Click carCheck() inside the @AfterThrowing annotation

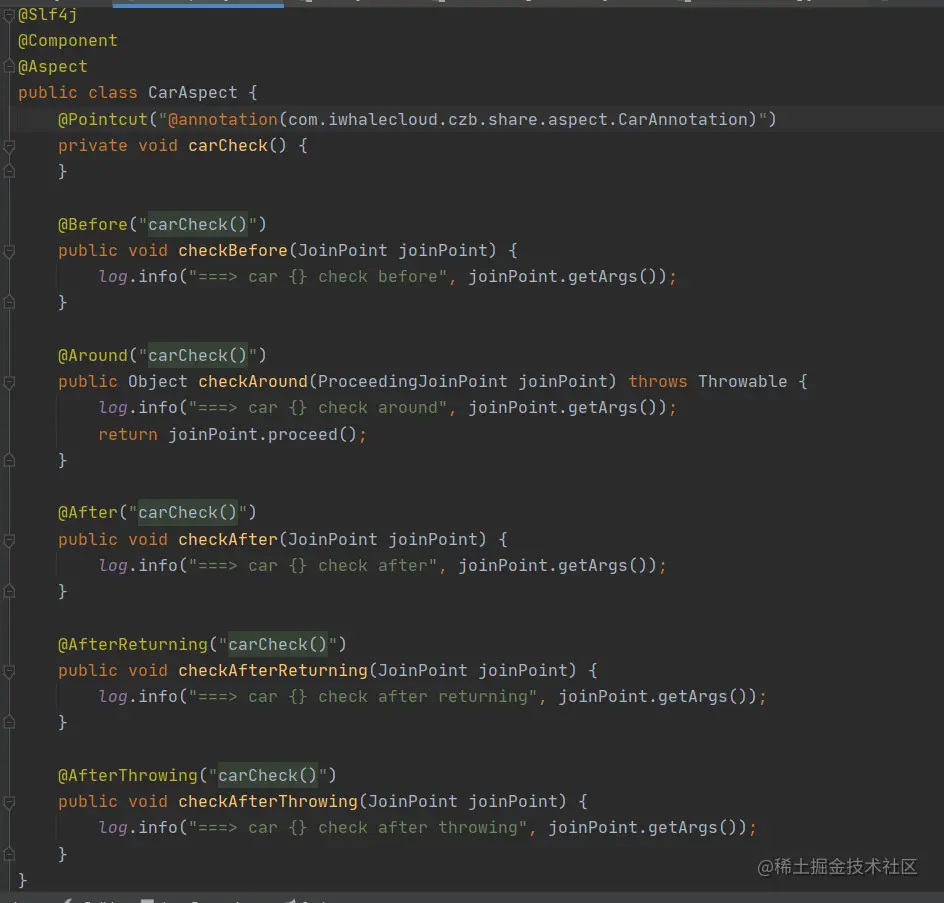point(267,776)
